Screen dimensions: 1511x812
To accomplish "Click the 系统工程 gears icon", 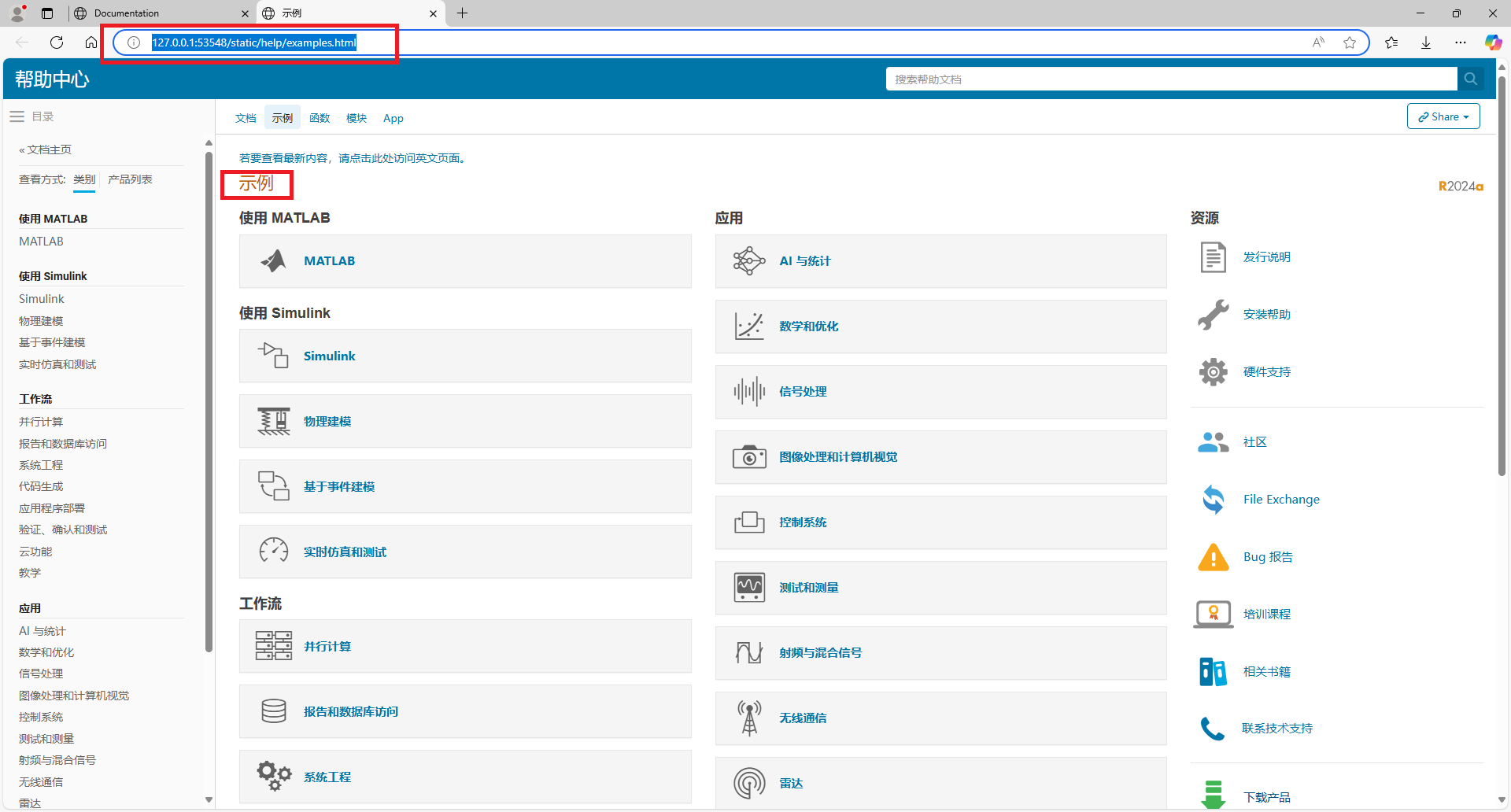I will tap(273, 777).
